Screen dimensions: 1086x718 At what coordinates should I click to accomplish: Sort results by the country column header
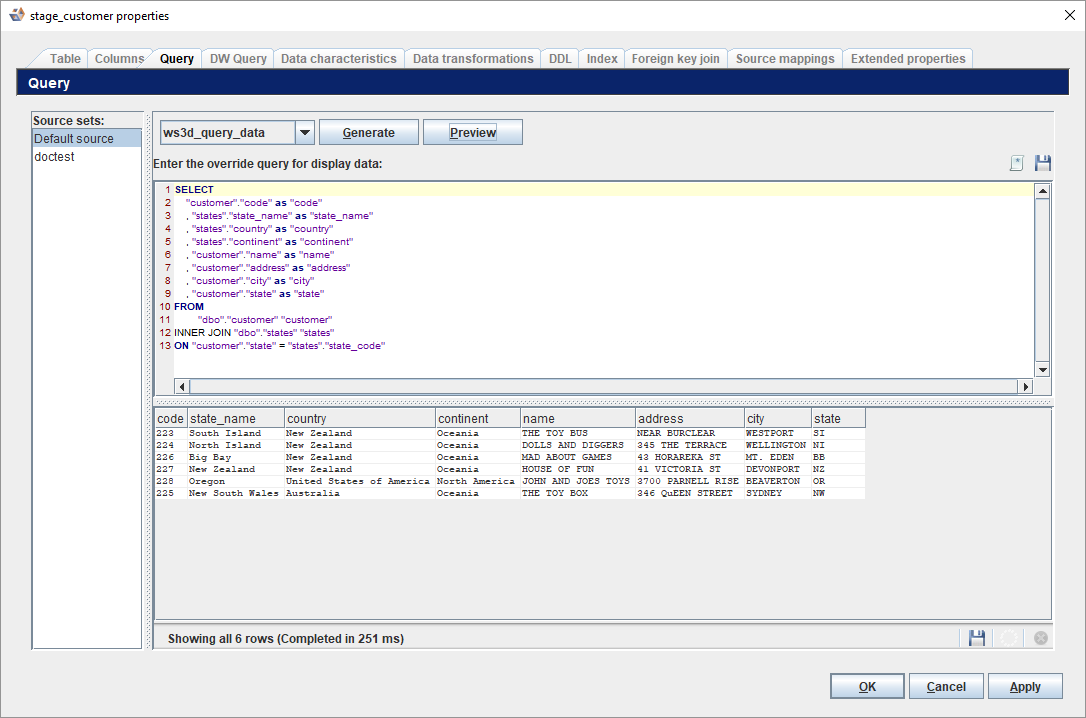(x=359, y=419)
